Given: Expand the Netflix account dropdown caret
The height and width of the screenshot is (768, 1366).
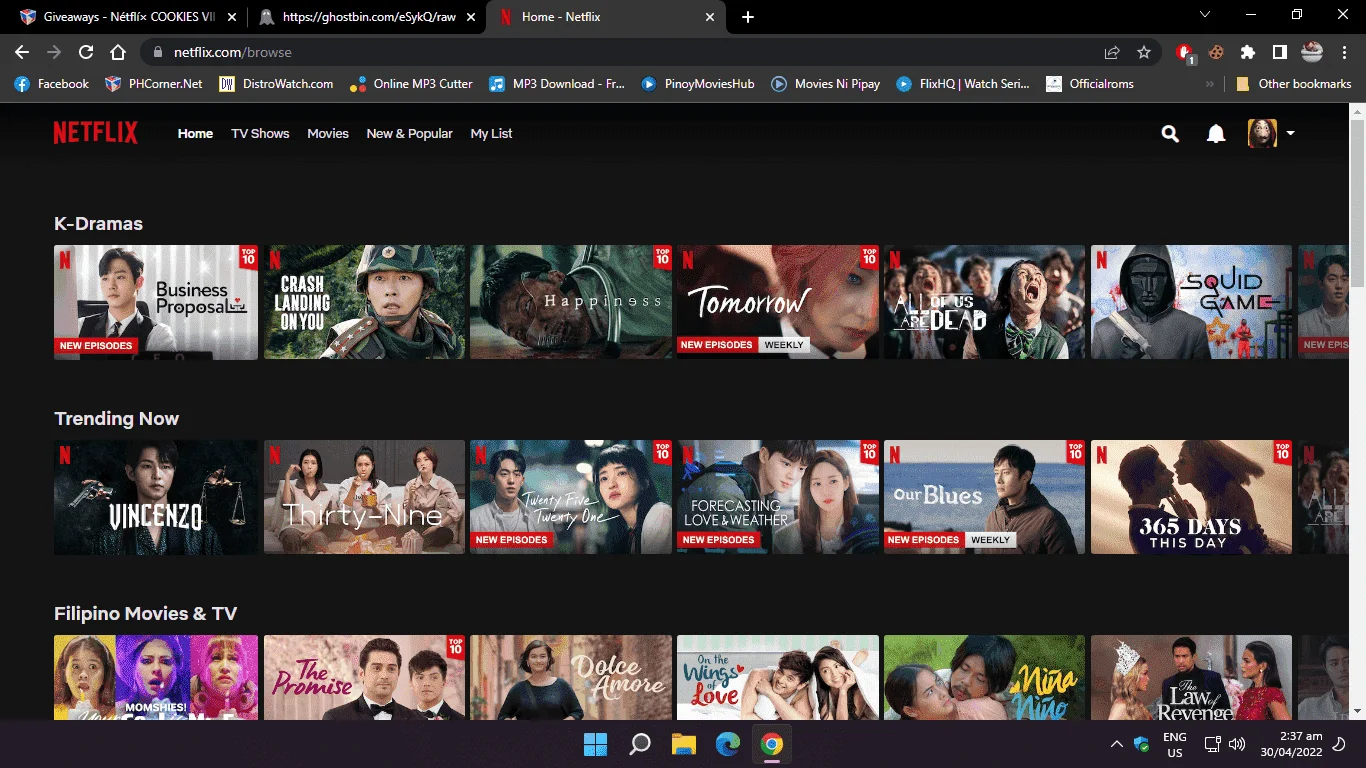Looking at the screenshot, I should [1290, 133].
